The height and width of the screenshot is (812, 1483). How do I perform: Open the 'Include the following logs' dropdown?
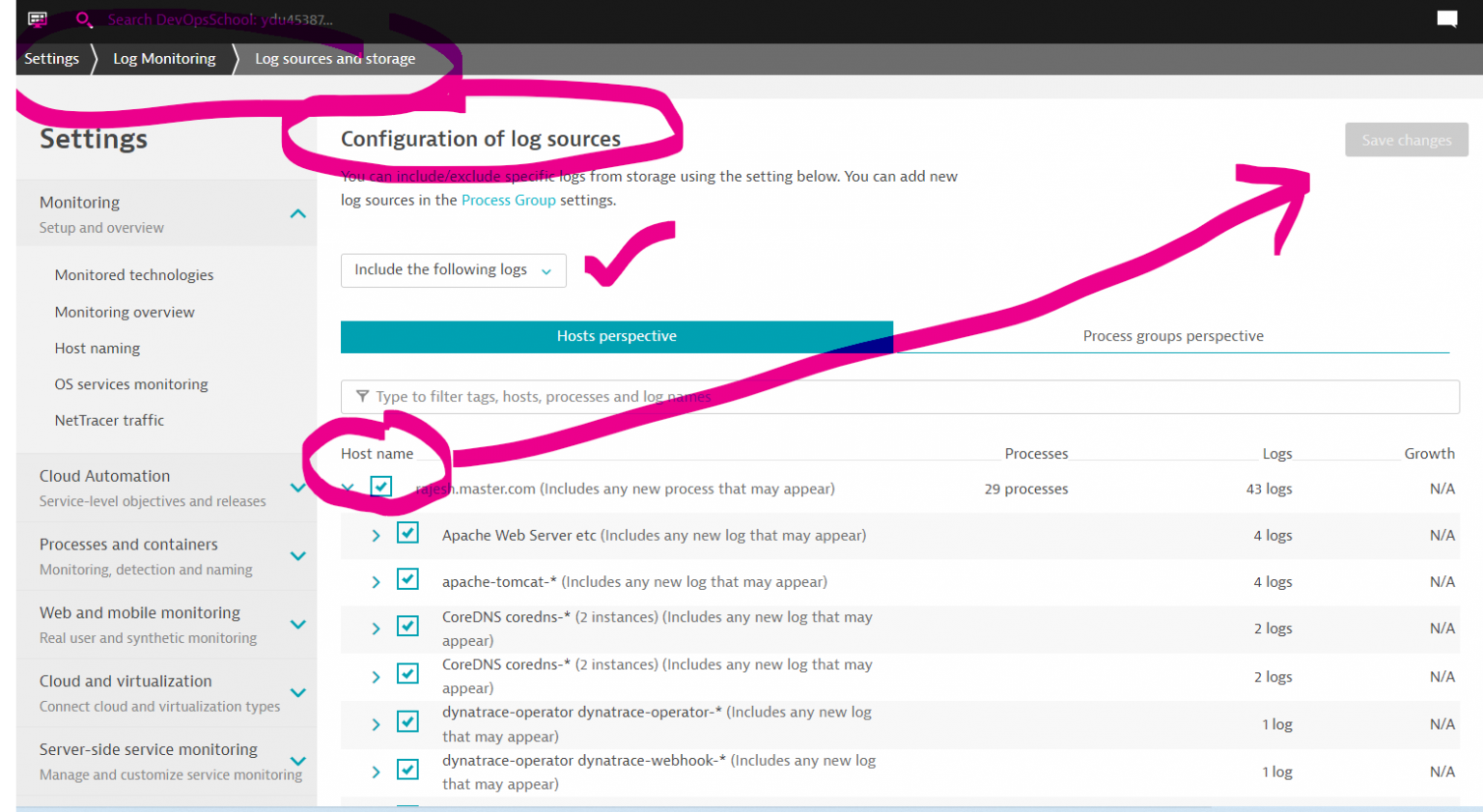tap(453, 270)
